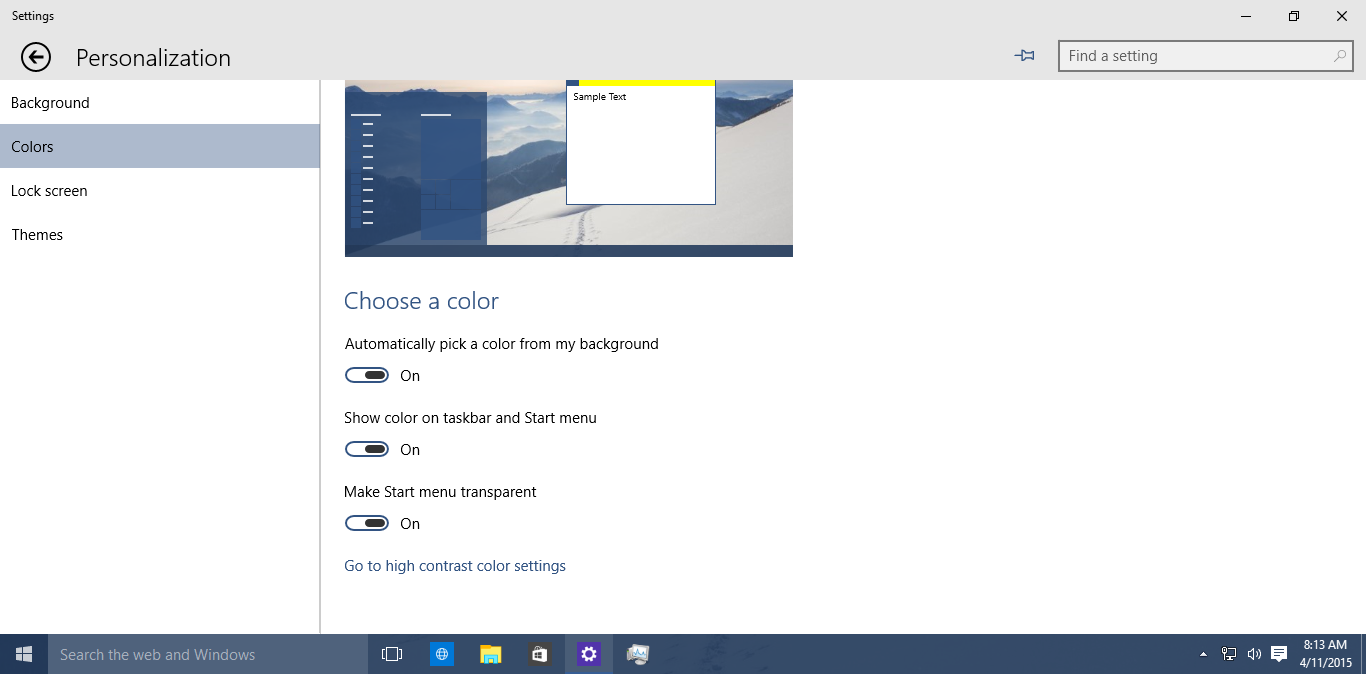
Task: Open the notifications action center icon
Action: [x=1278, y=654]
